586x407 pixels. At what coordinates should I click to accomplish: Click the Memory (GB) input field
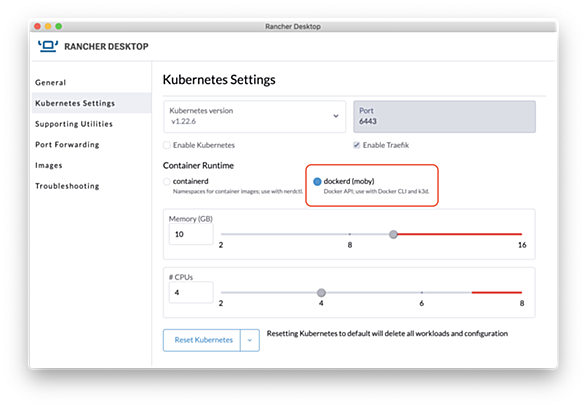click(191, 234)
